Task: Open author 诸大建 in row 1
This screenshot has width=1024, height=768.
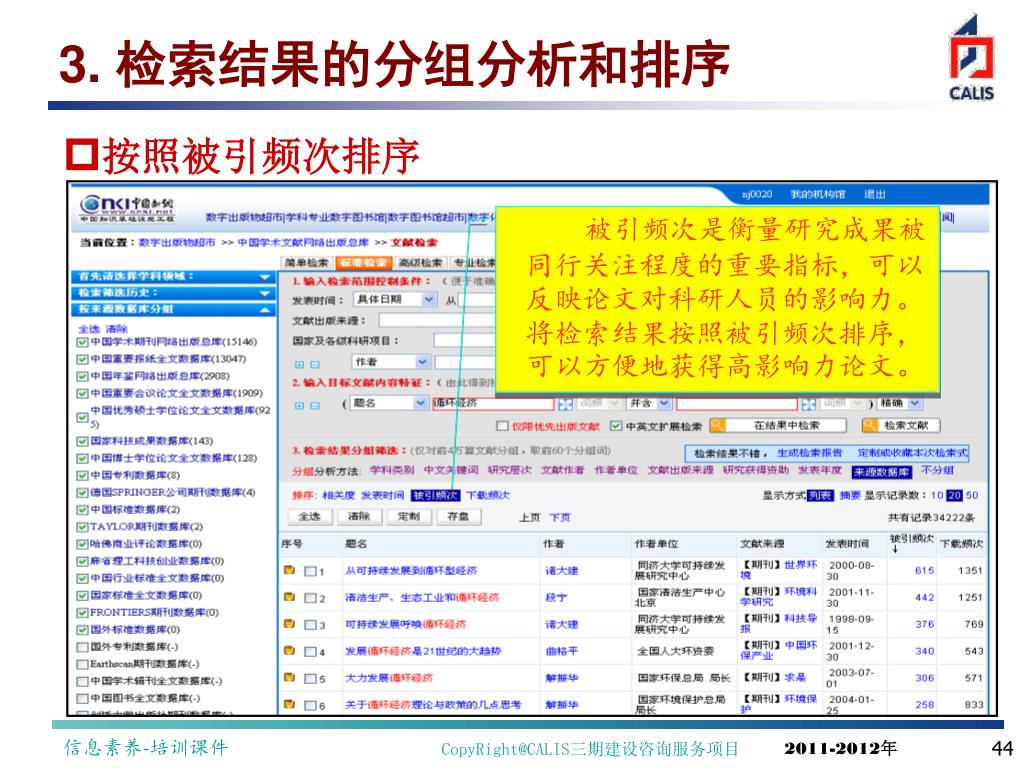Action: [562, 571]
